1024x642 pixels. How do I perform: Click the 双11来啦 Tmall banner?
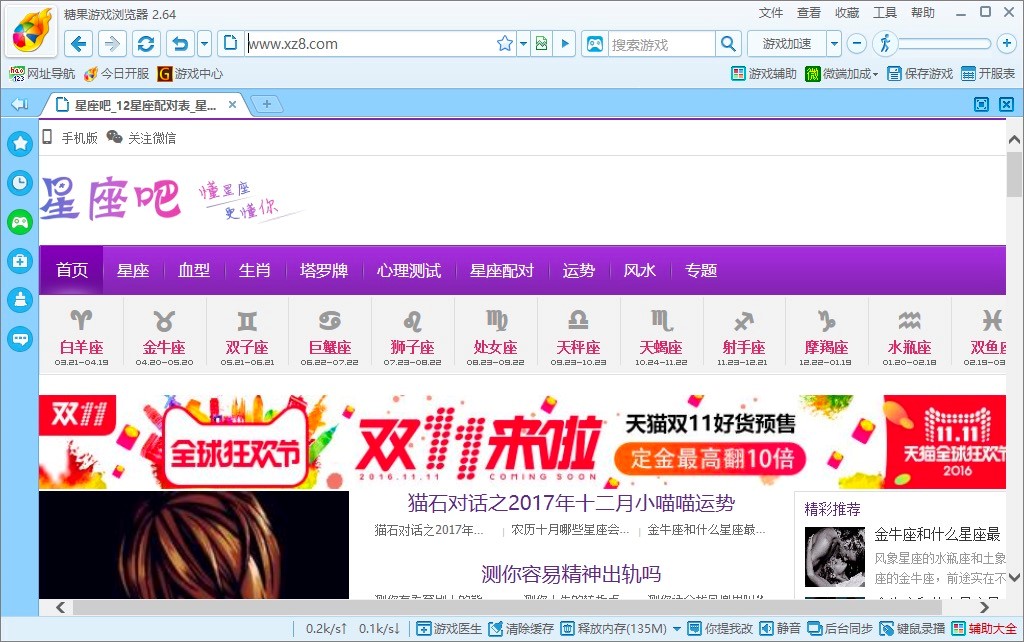[522, 441]
